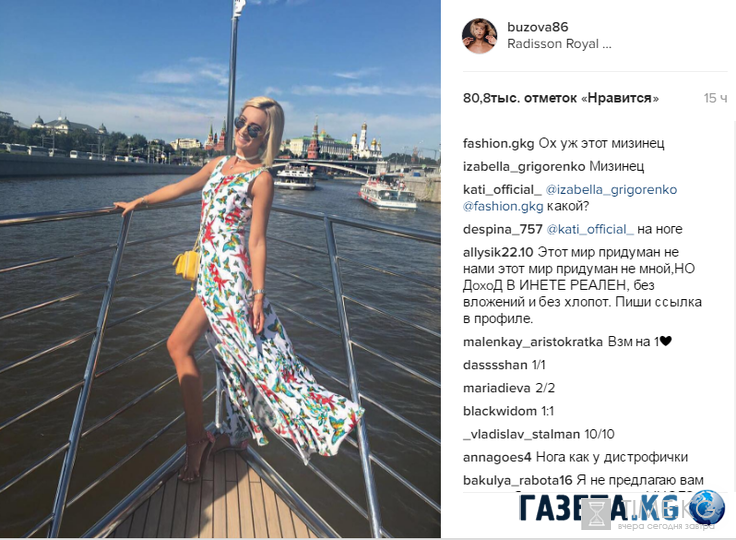The image size is (736, 540).
Task: Open commenter annagoes4 profile
Action: pyautogui.click(x=497, y=457)
